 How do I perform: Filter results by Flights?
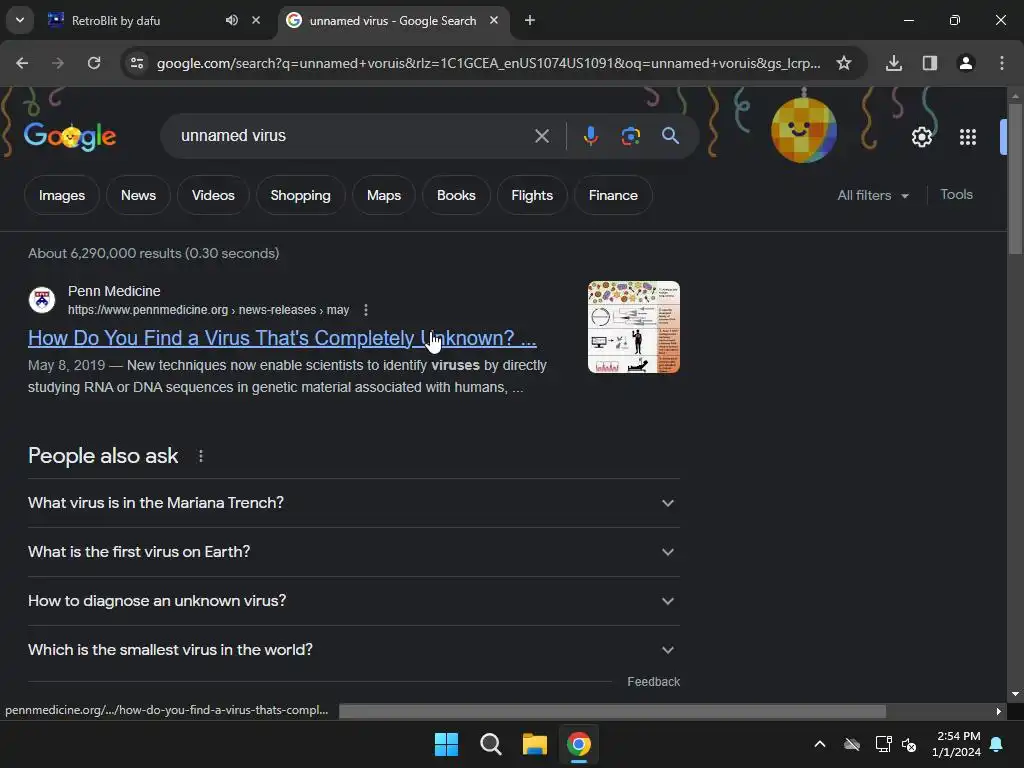(x=532, y=195)
